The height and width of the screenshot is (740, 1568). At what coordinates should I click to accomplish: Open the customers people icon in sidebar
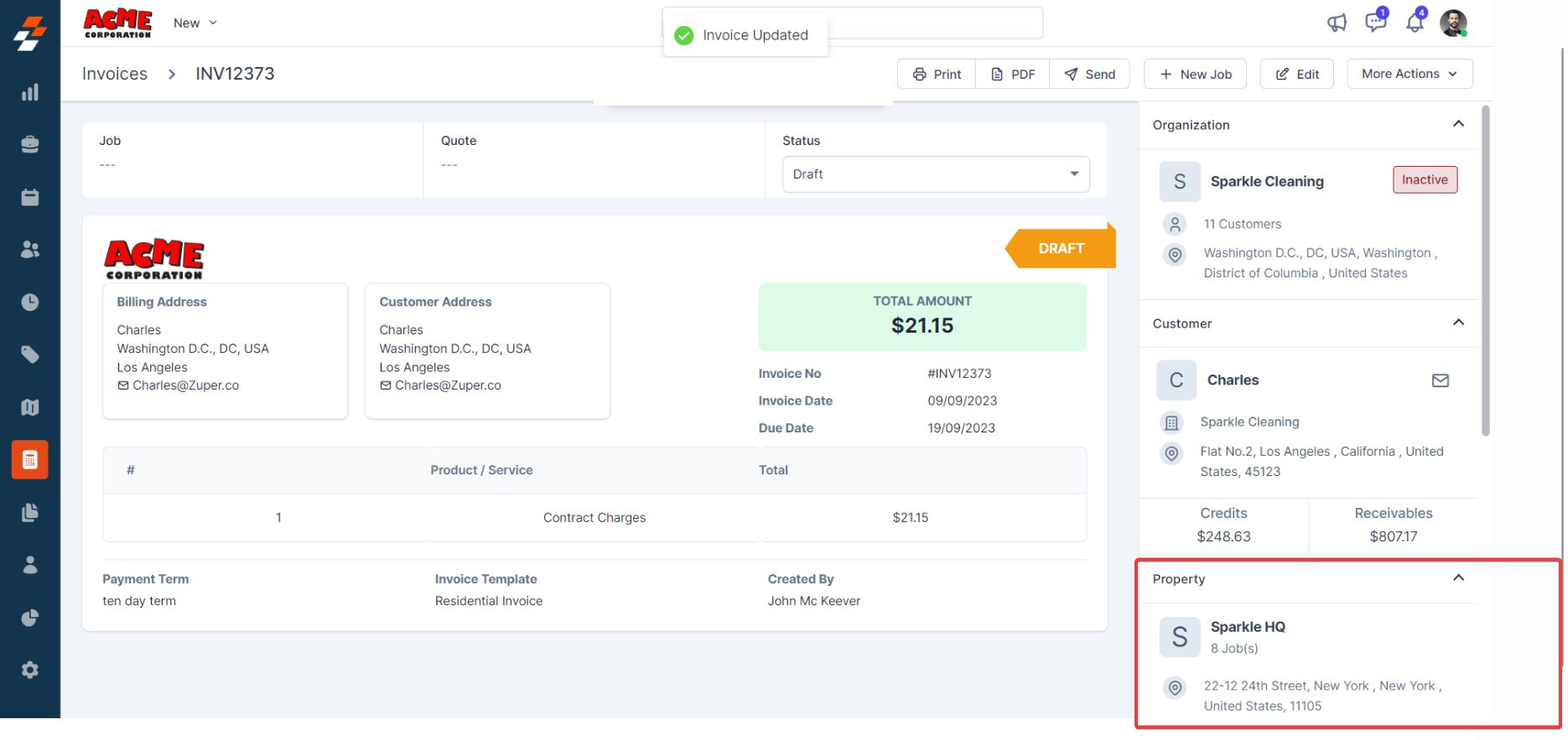(30, 250)
